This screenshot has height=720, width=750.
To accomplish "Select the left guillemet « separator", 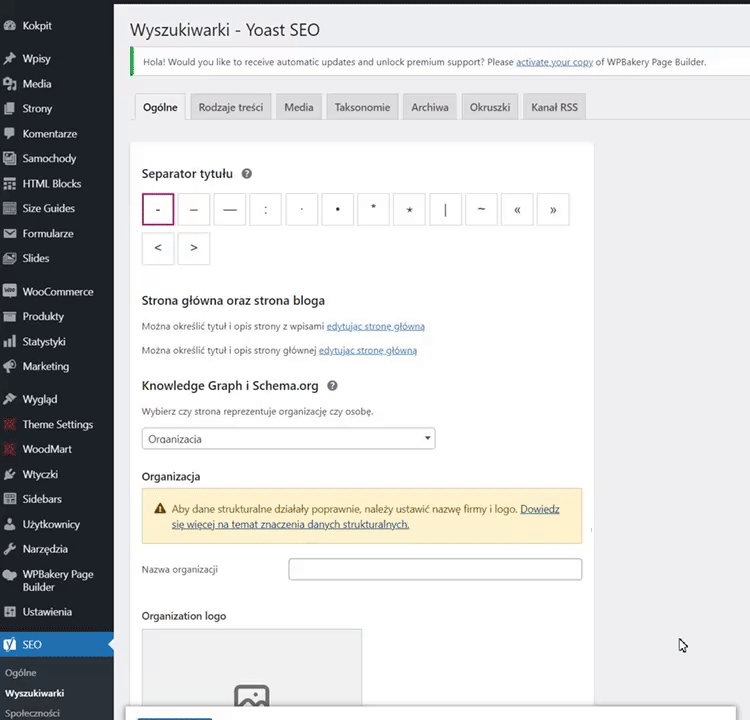I will point(517,209).
